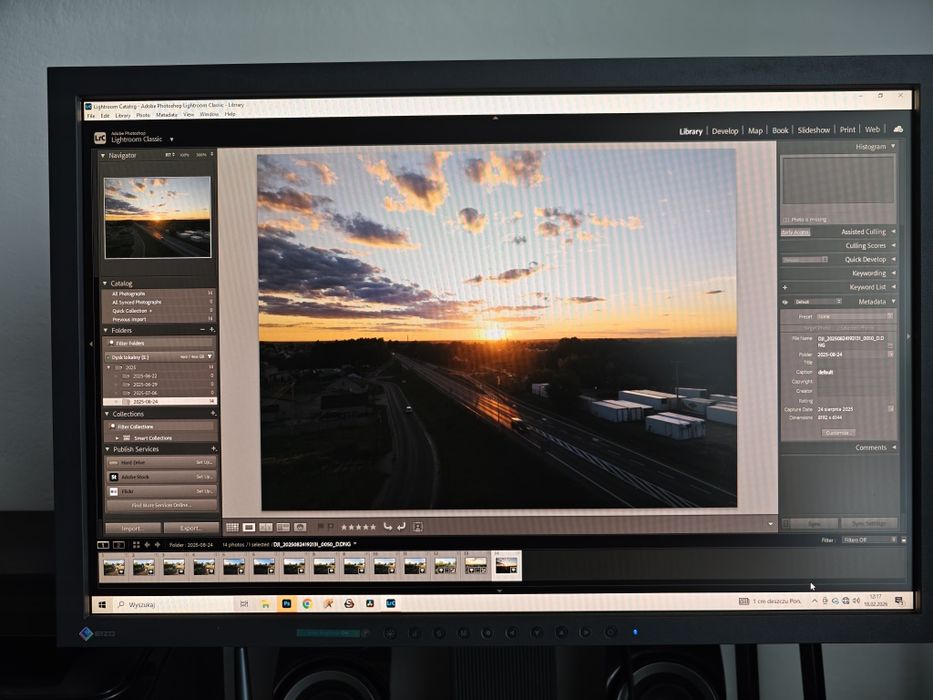Screen dimensions: 933x700
Task: Click Lightroom Classic taskbar icon
Action: [391, 603]
